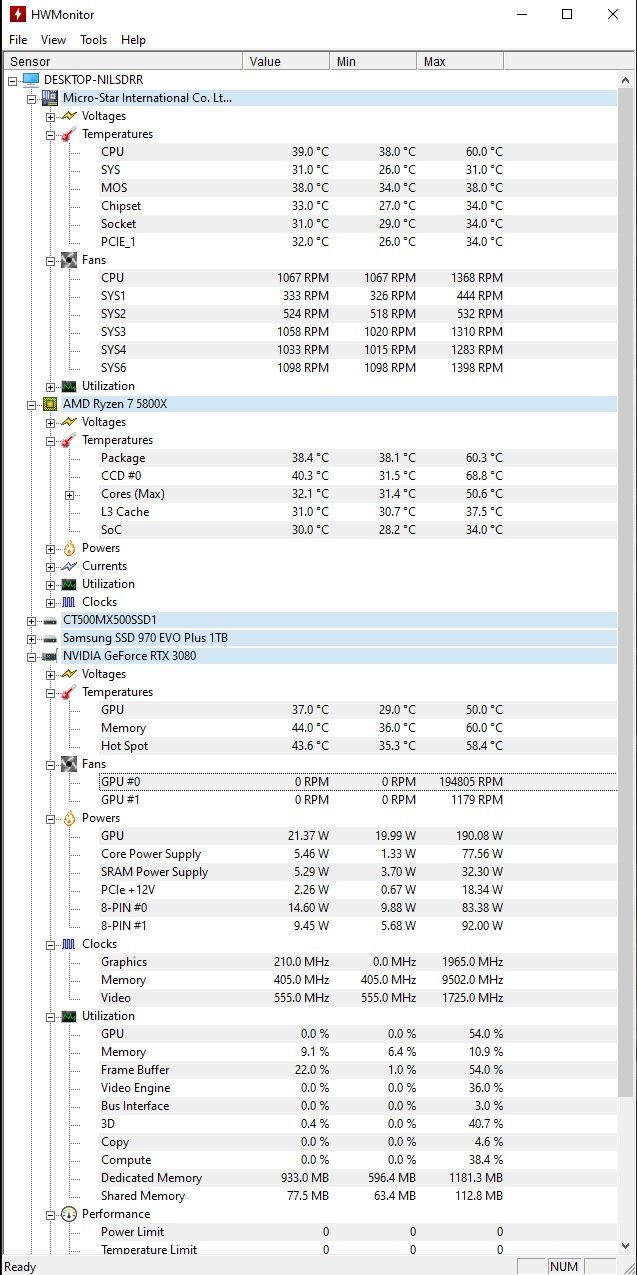Open the Tools menu

click(94, 40)
